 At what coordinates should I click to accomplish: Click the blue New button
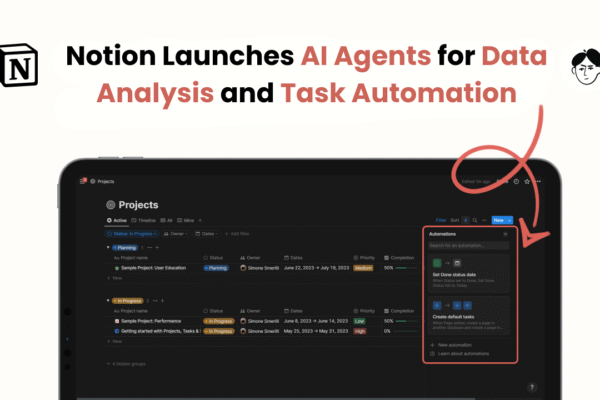tap(499, 220)
